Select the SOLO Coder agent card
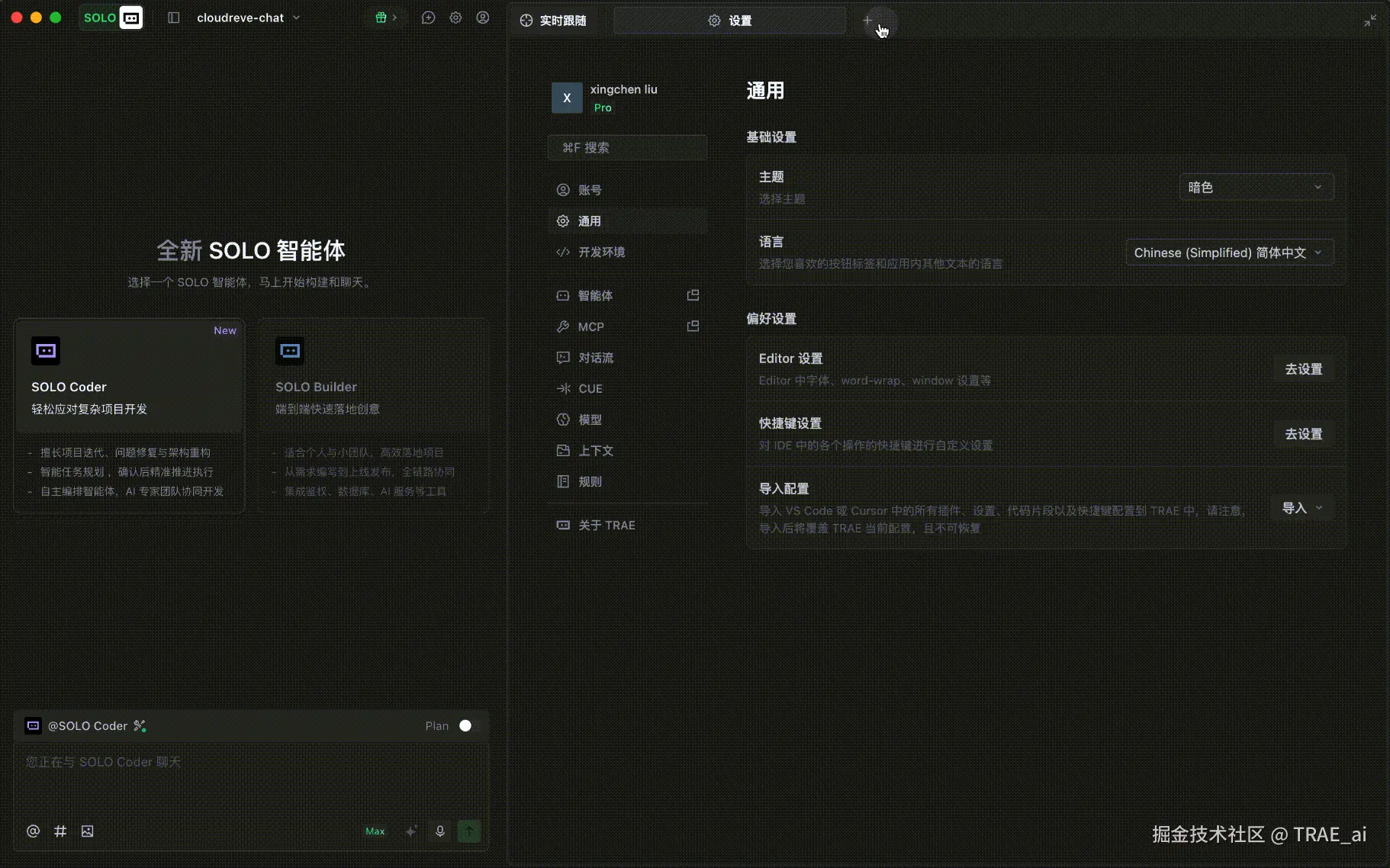Screen dimensions: 1390x868 (x=129, y=415)
